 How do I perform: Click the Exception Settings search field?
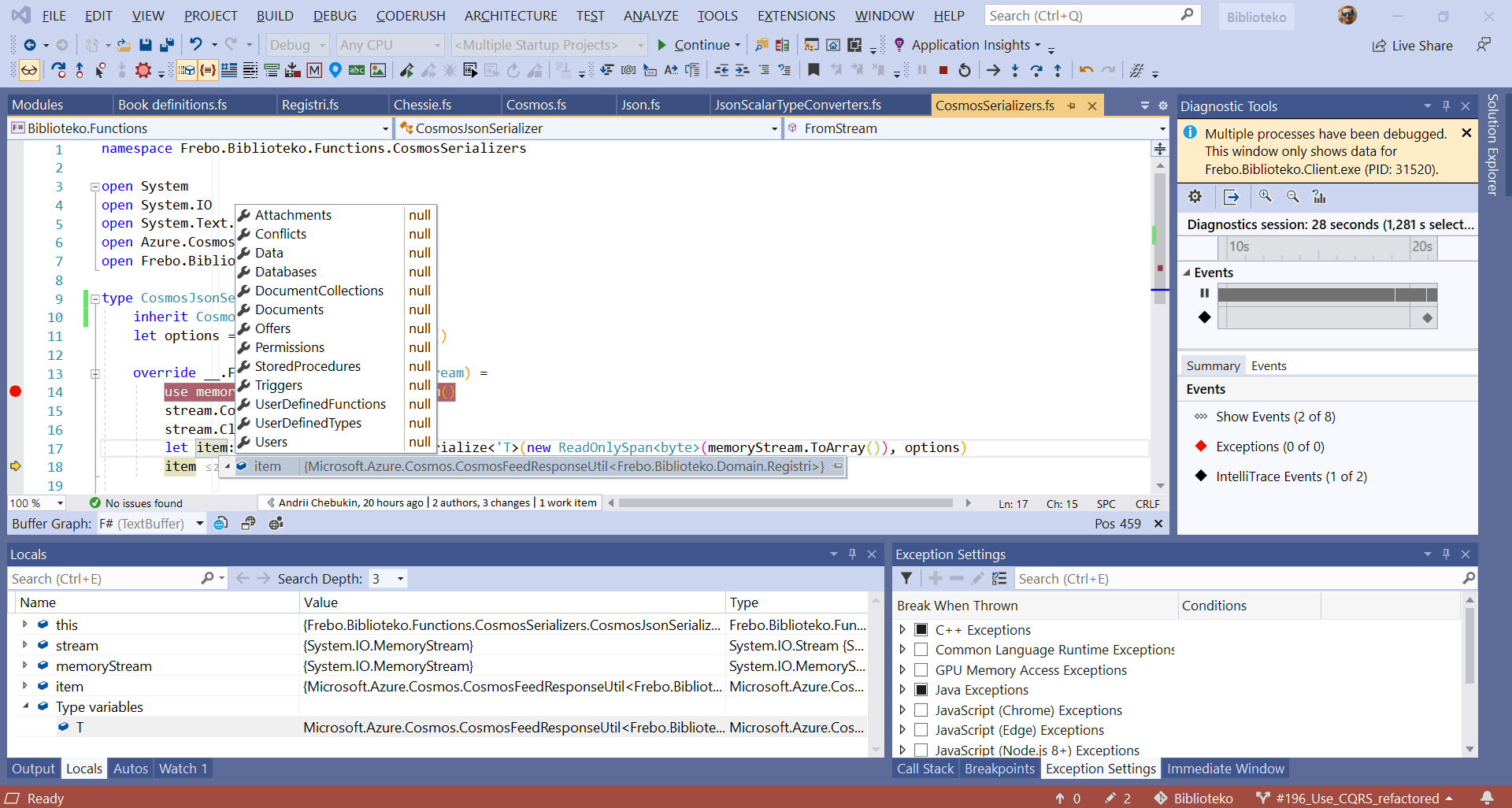coord(1236,578)
